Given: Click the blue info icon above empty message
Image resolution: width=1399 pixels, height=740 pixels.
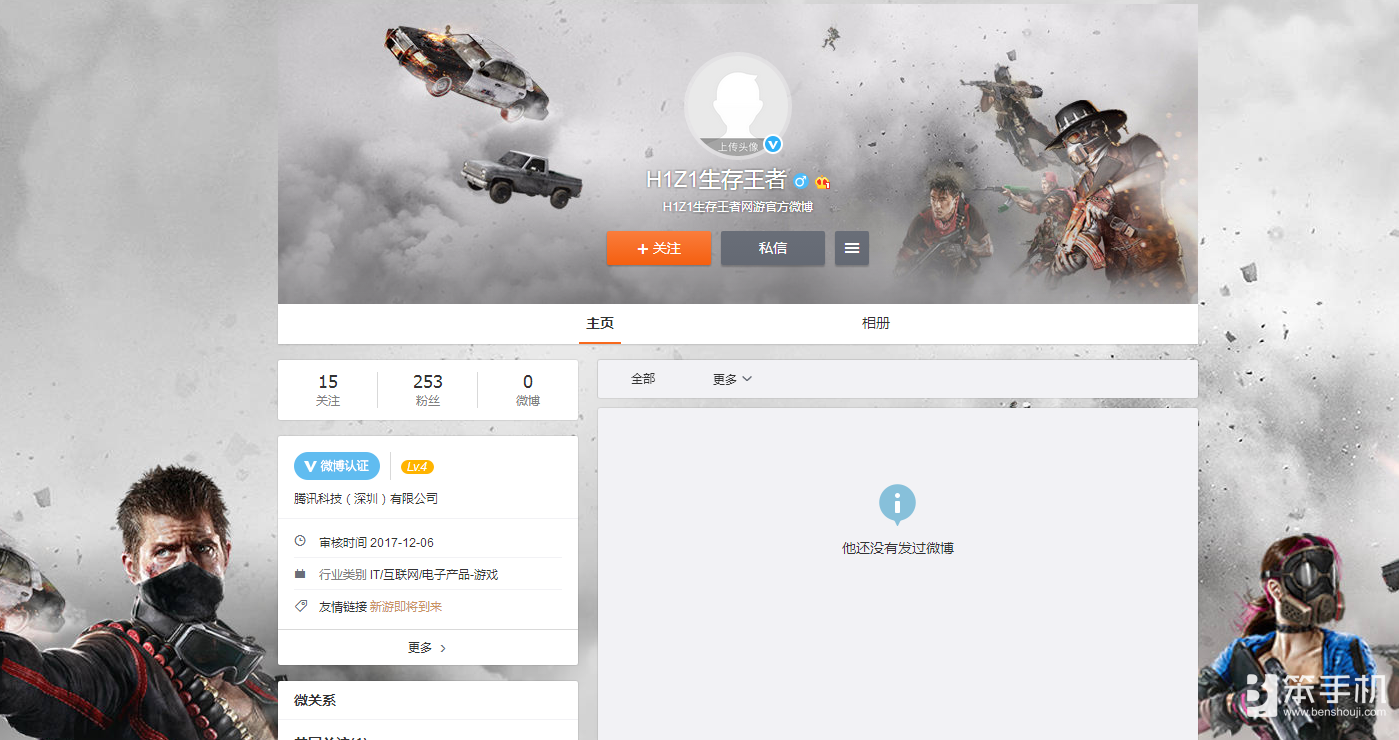Looking at the screenshot, I should tap(897, 504).
